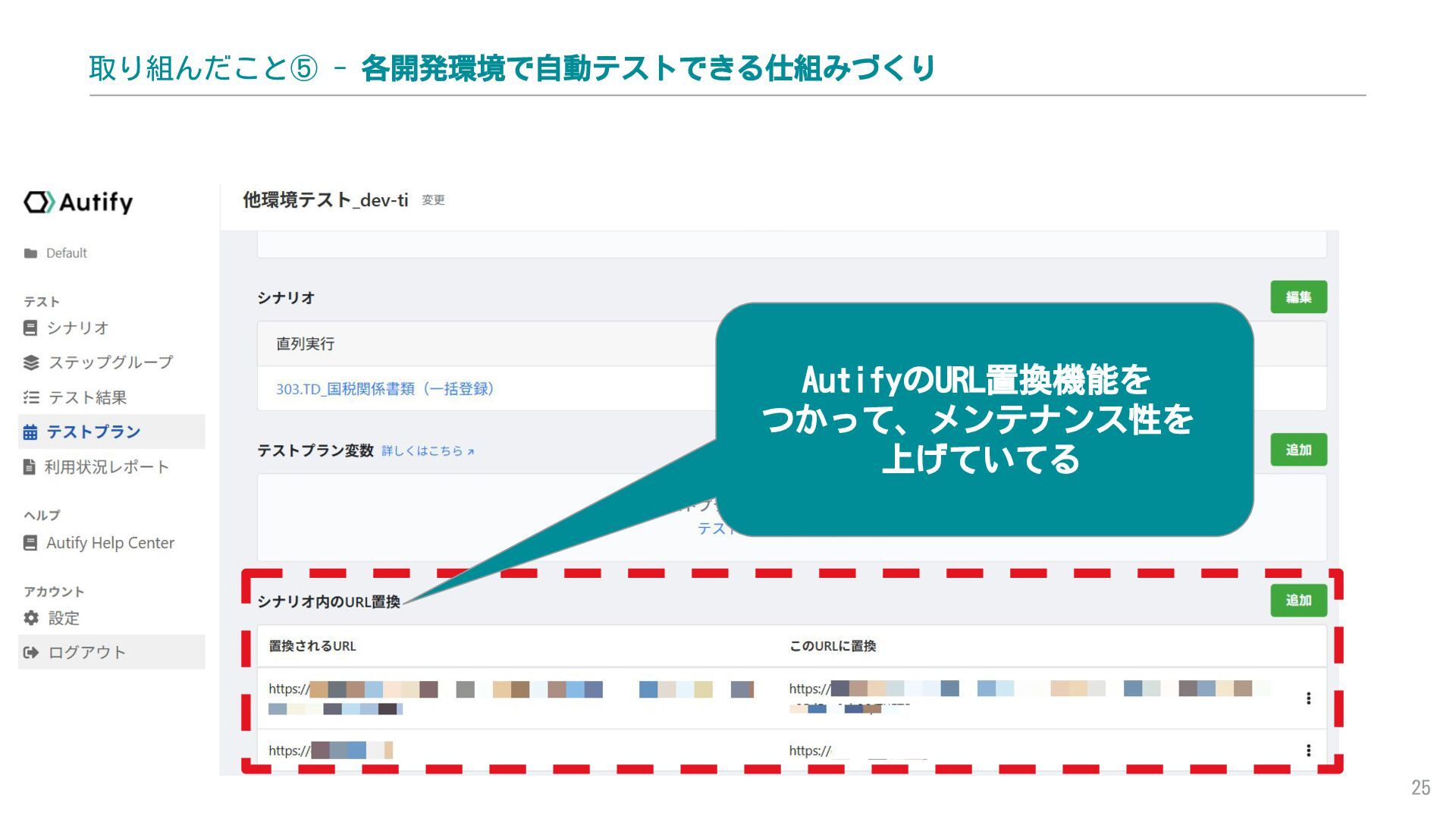Click 変更 next to the test plan name
Image resolution: width=1456 pixels, height=819 pixels.
(433, 200)
